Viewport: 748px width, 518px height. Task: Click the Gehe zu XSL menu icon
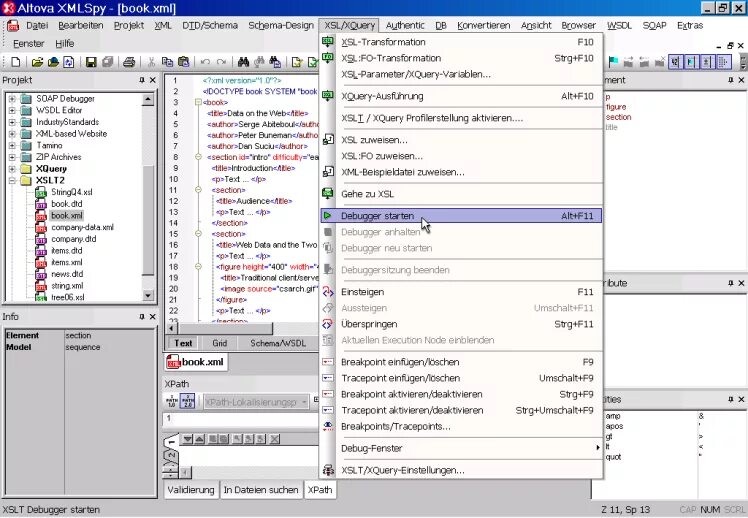328,194
